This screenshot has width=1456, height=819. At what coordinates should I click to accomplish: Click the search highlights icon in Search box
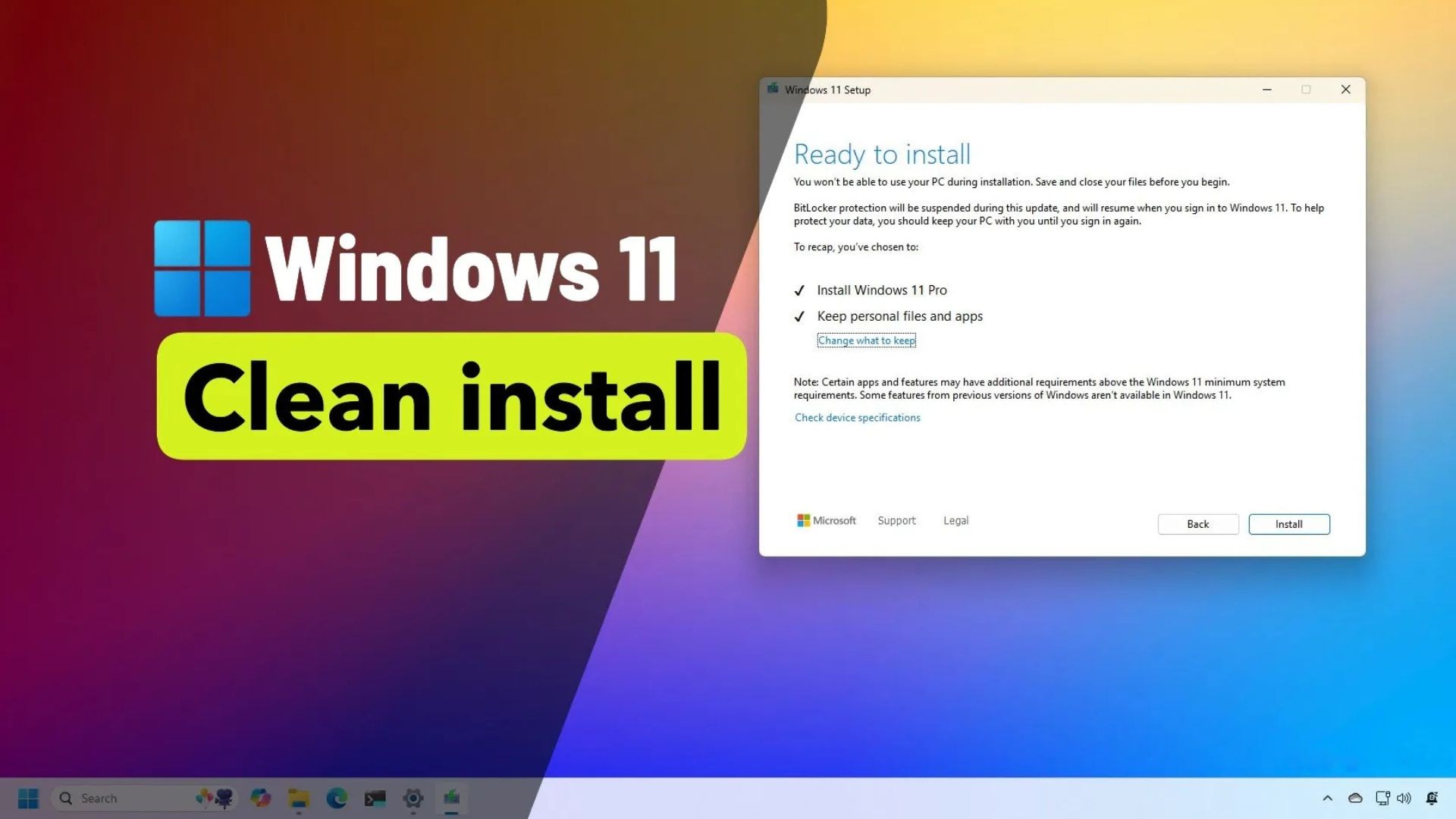click(x=215, y=798)
